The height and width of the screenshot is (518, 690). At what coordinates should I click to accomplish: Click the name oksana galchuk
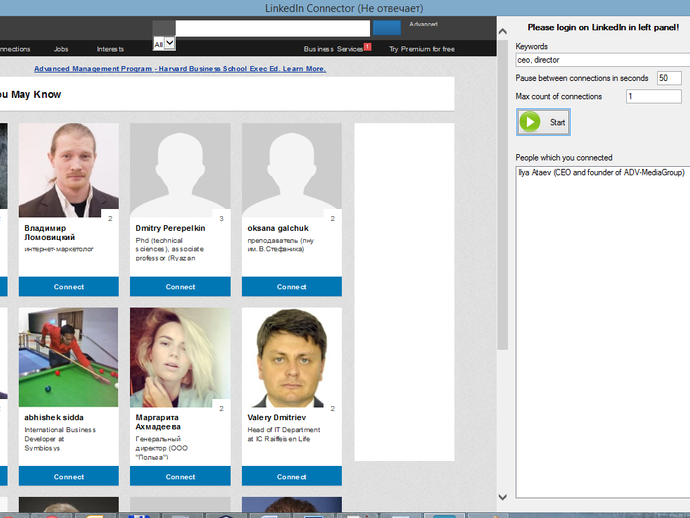click(278, 228)
